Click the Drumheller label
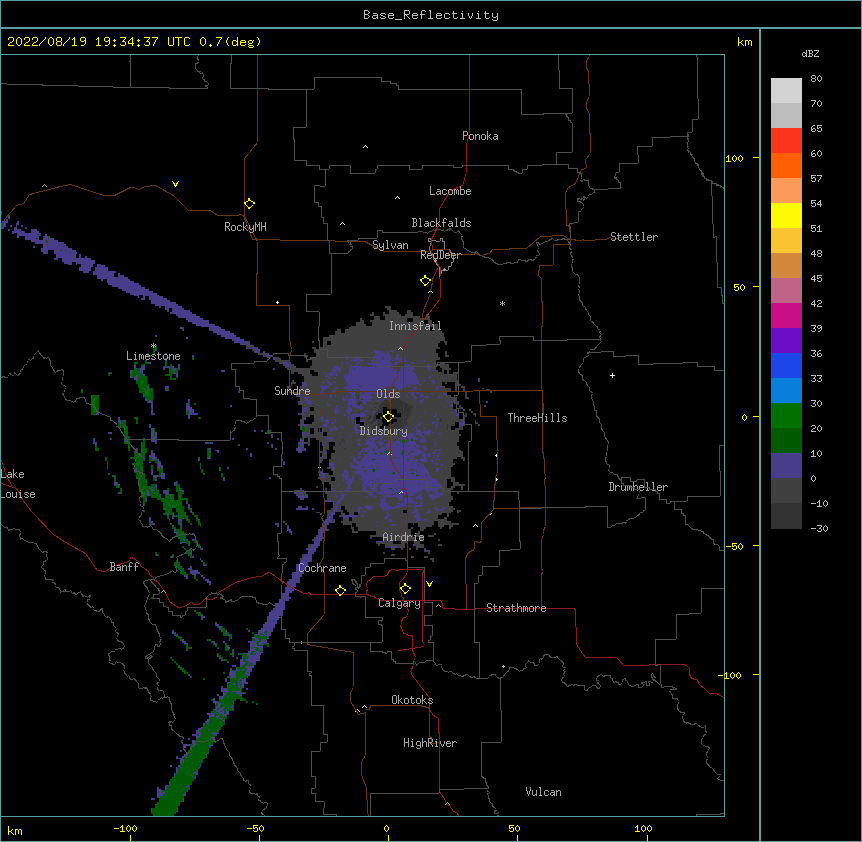 tap(638, 487)
